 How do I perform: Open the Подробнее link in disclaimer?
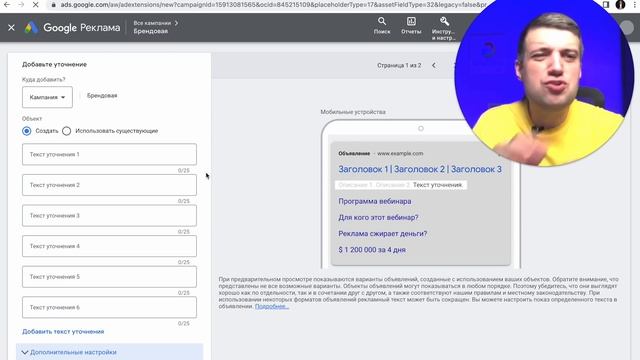click(272, 306)
